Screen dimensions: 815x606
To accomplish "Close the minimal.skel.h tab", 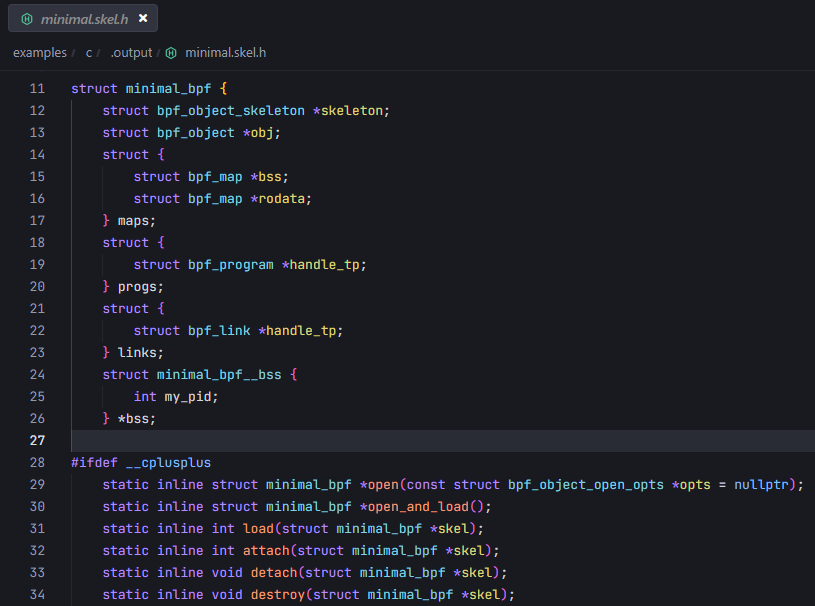I will 143,18.
